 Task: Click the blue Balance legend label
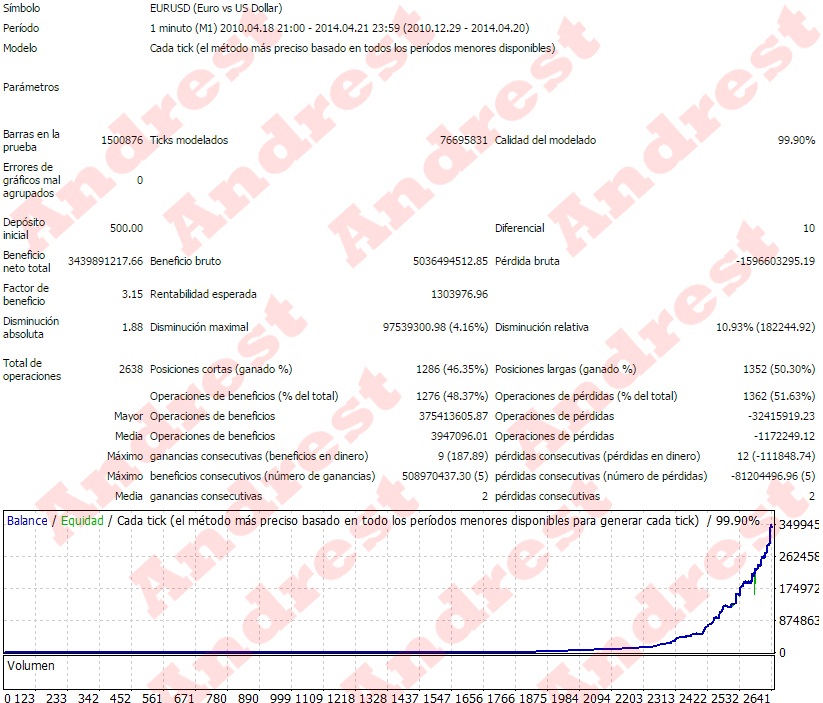[27, 521]
